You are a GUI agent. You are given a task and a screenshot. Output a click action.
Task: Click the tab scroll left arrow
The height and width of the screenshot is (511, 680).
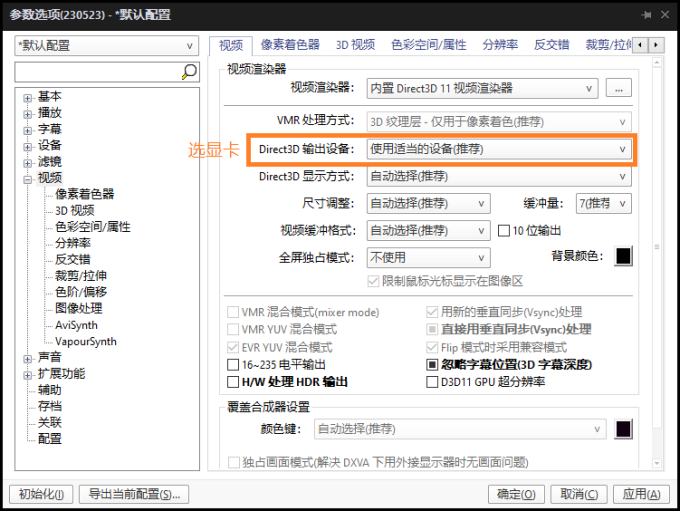654,45
